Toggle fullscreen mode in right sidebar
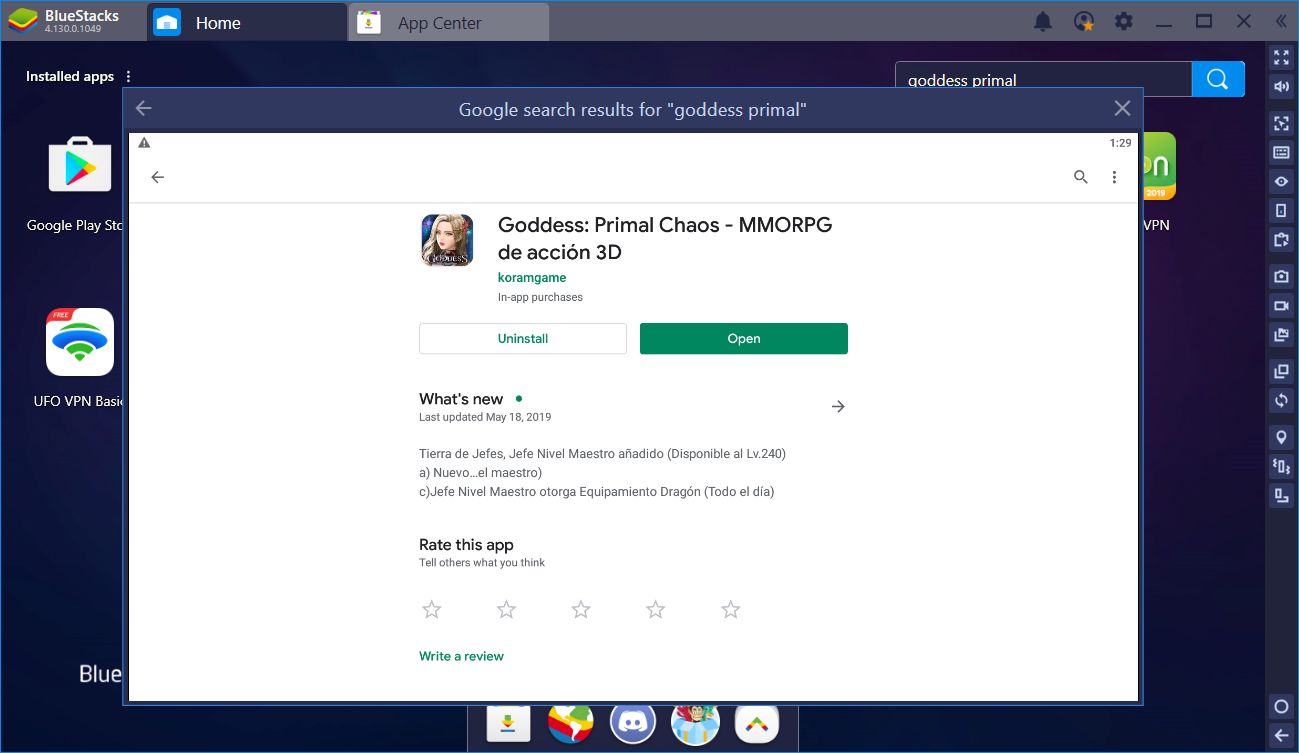 1281,57
